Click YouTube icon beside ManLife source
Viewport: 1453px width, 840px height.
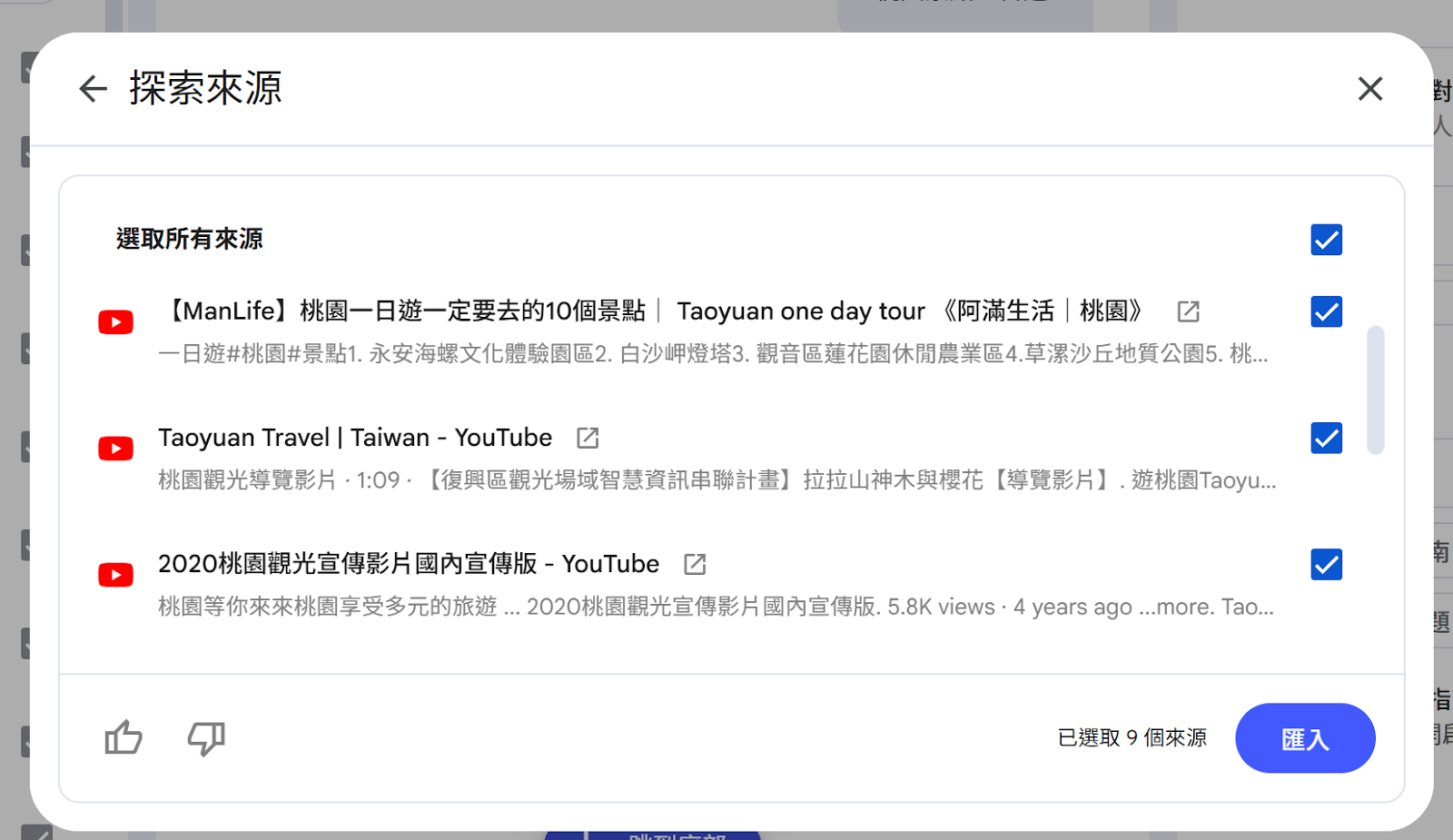(115, 322)
